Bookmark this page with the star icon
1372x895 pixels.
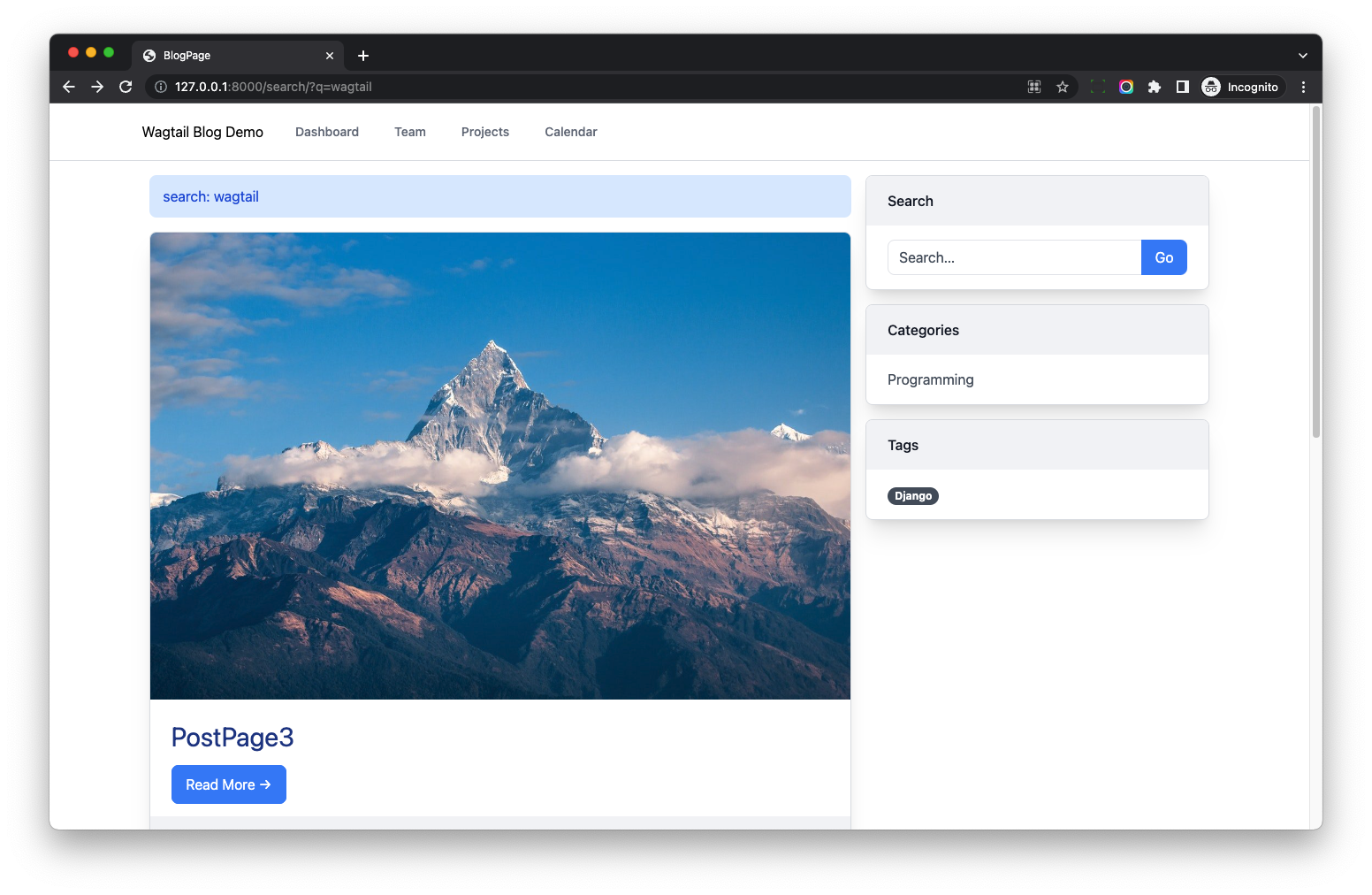(1063, 87)
